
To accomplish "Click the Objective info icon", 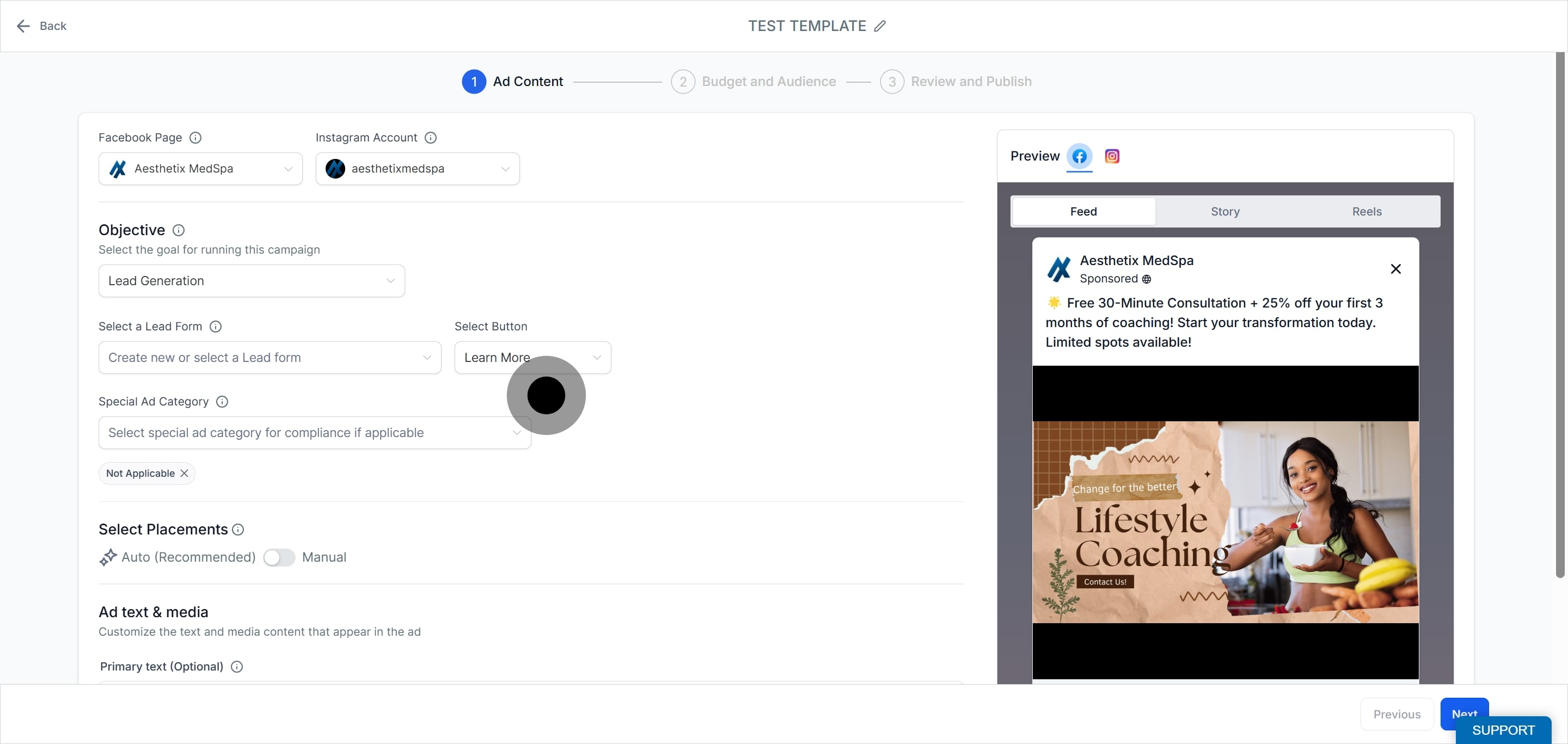I will (x=179, y=230).
